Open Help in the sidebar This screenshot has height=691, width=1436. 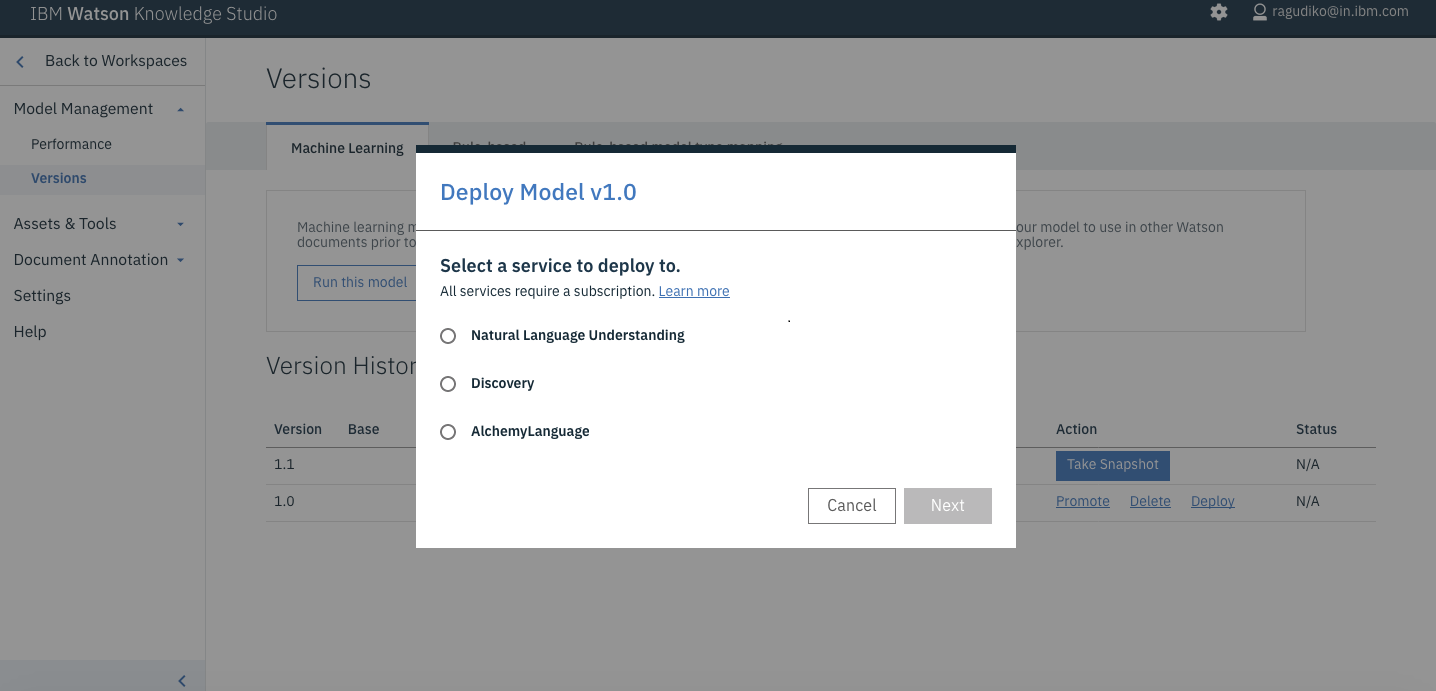pyautogui.click(x=30, y=332)
